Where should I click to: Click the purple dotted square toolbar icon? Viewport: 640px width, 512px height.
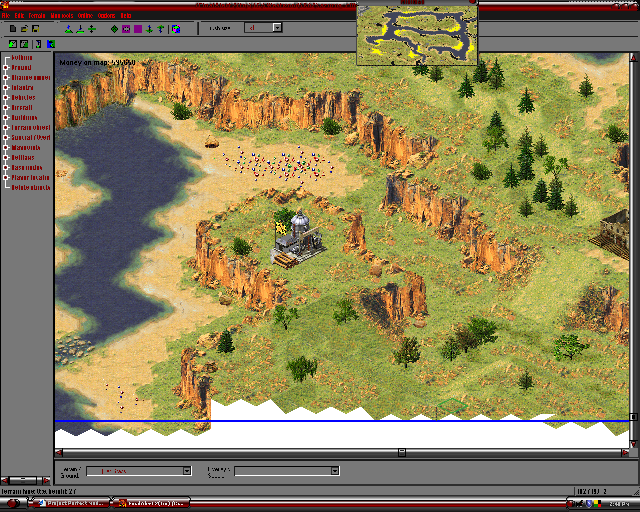(x=126, y=29)
